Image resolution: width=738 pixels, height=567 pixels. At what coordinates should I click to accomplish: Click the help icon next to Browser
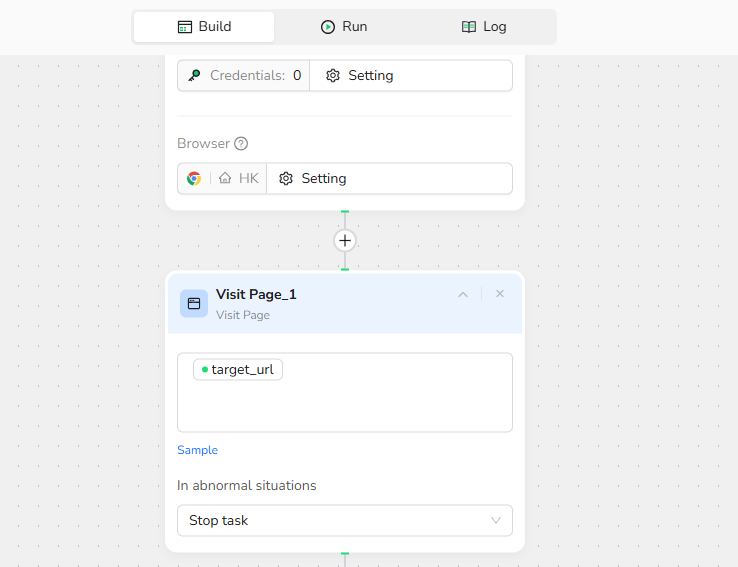click(241, 144)
